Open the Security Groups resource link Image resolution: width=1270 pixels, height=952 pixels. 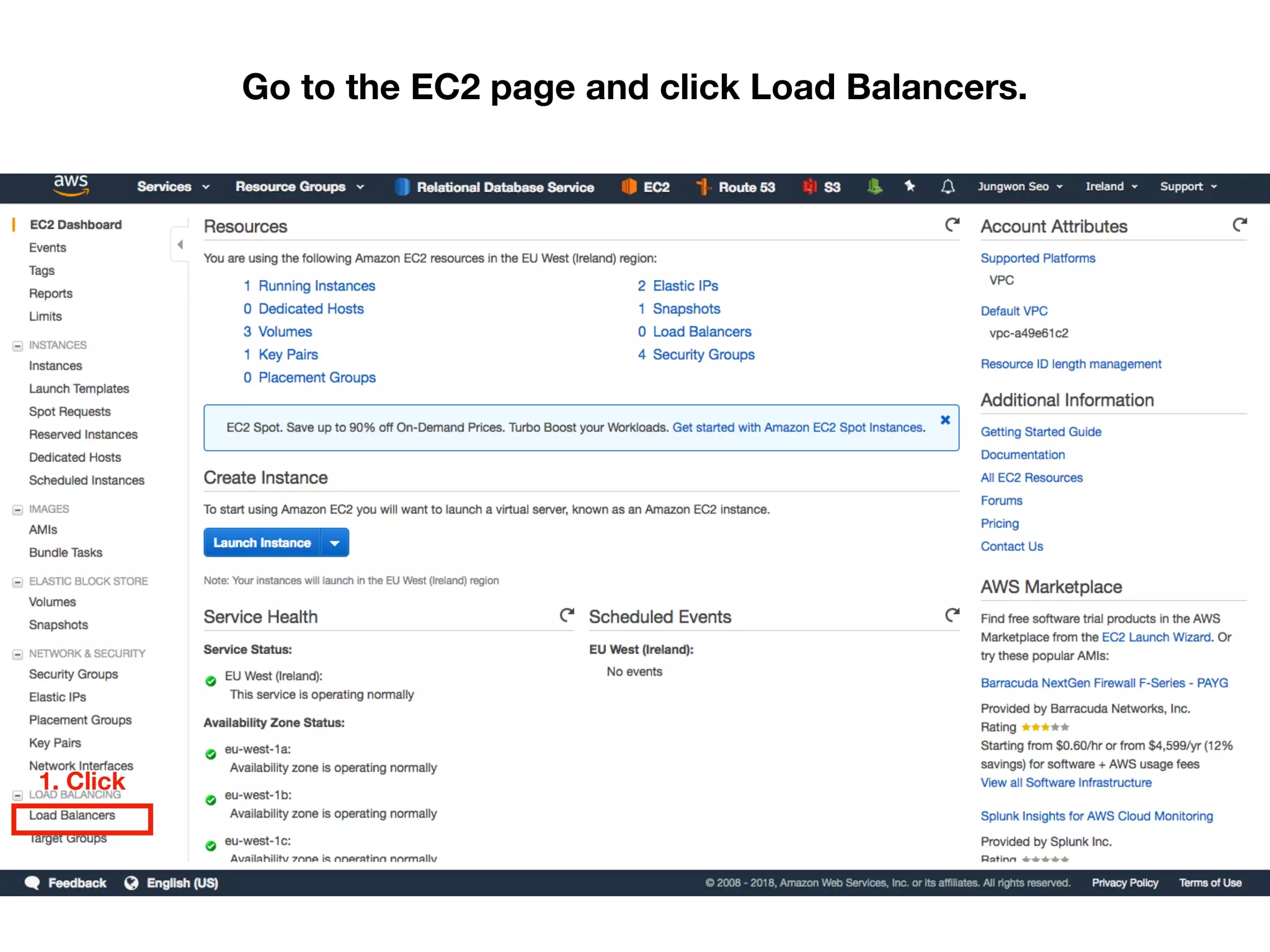point(704,355)
